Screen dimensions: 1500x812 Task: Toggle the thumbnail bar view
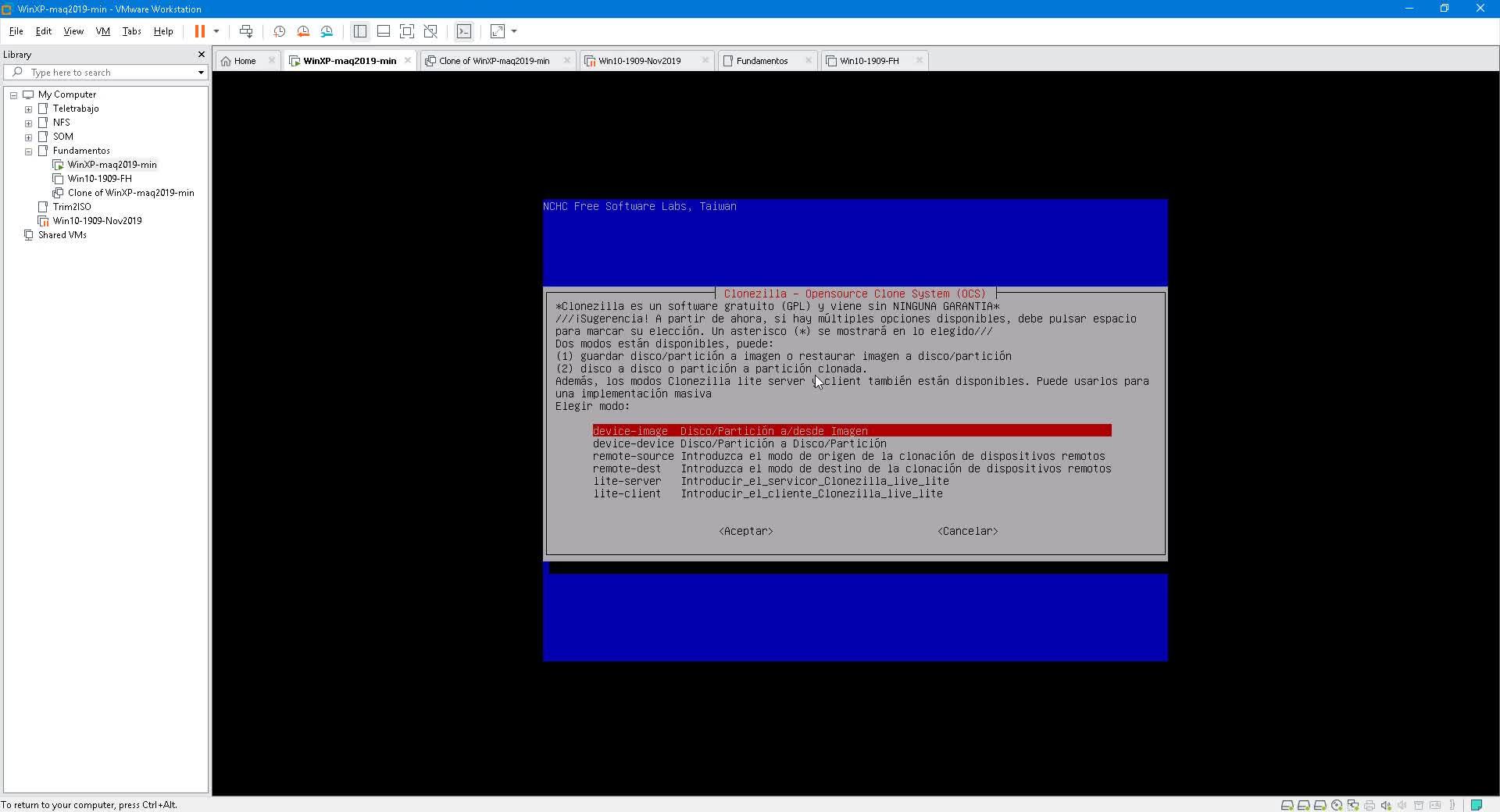pos(384,31)
